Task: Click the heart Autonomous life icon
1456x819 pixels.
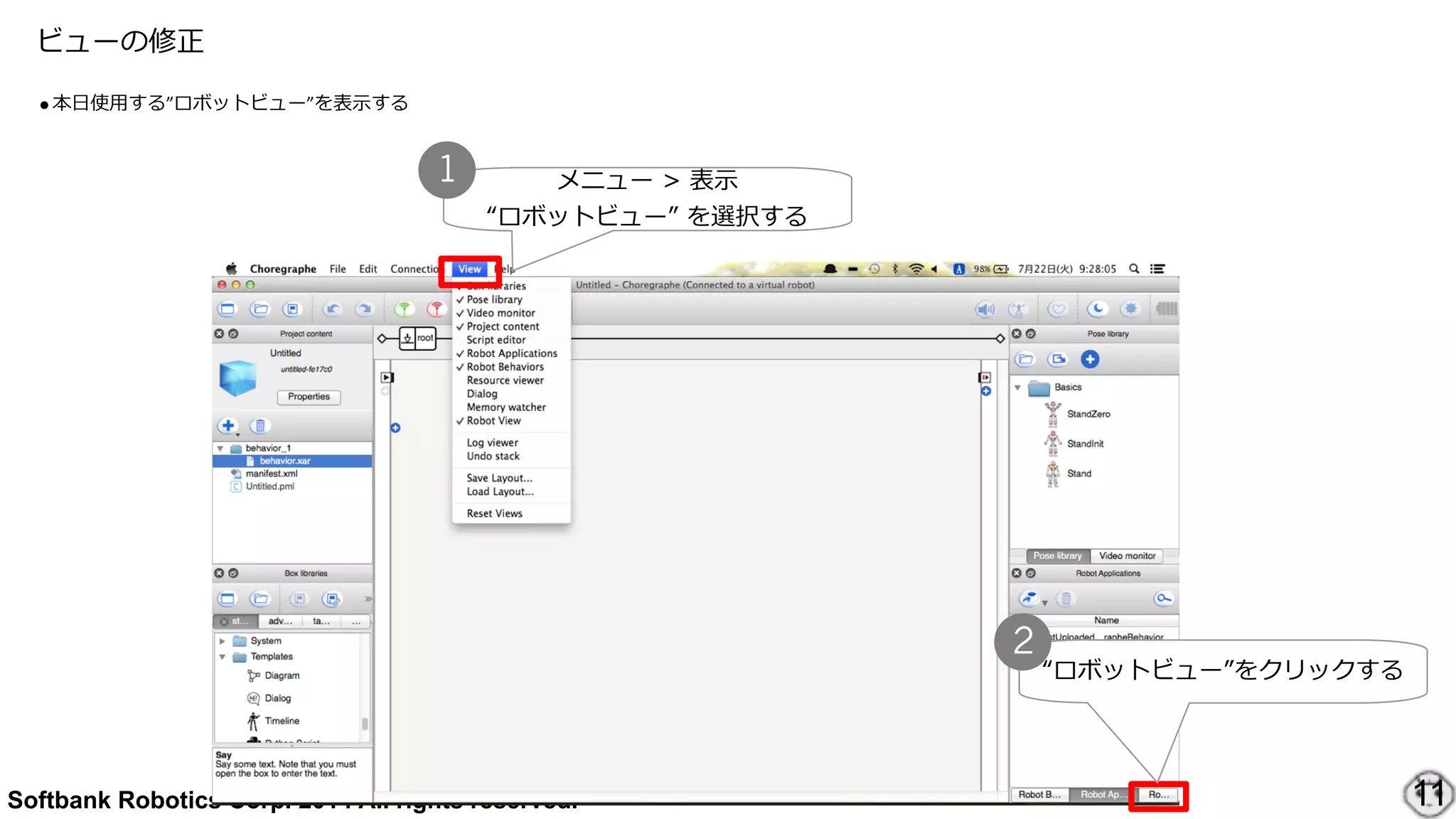Action: point(1059,309)
